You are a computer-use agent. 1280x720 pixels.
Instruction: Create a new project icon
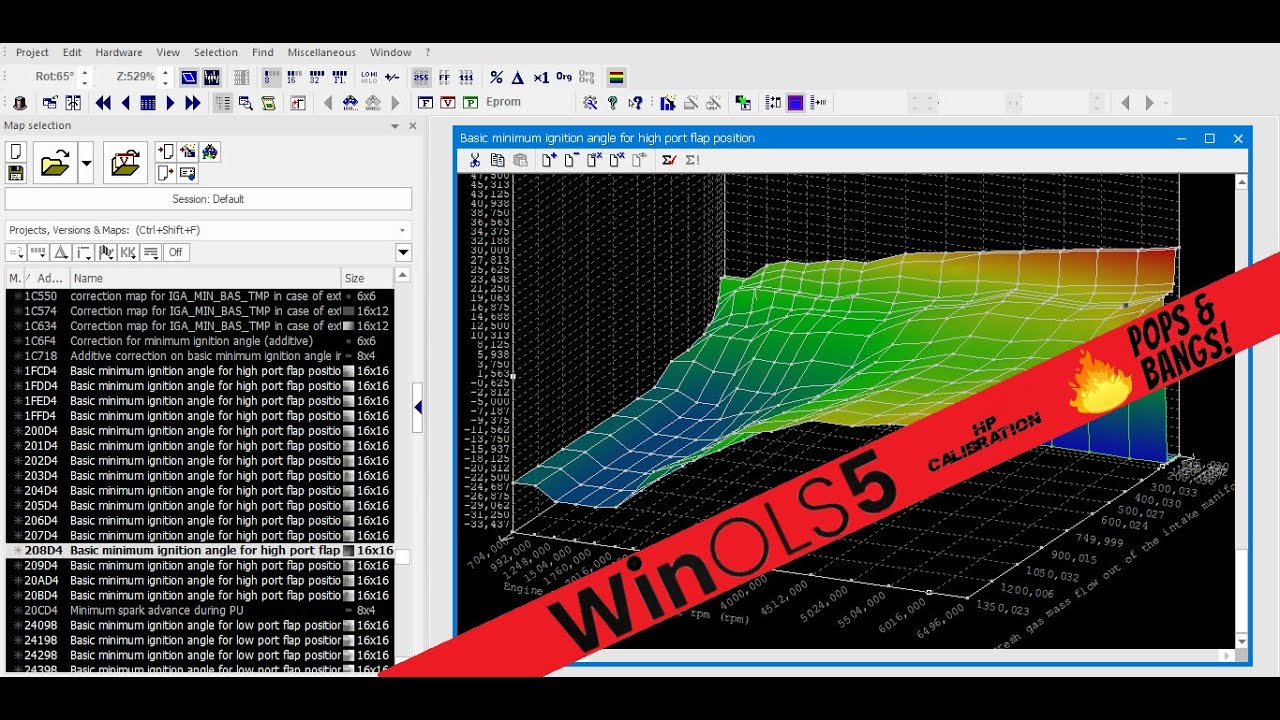coord(16,152)
